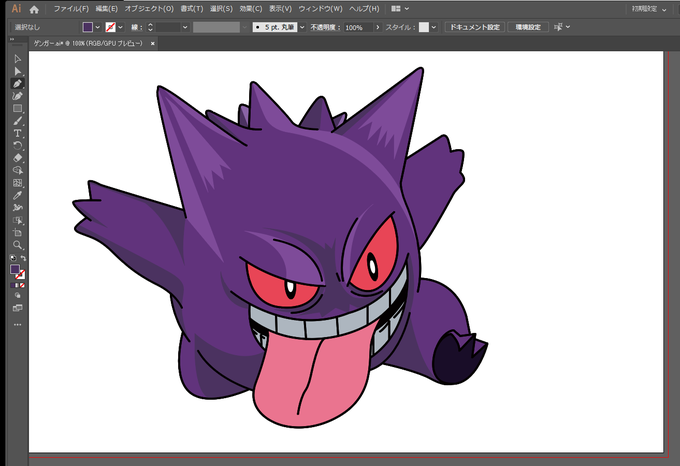The height and width of the screenshot is (466, 680).
Task: Select the Paintbrush tool
Action: (17, 121)
